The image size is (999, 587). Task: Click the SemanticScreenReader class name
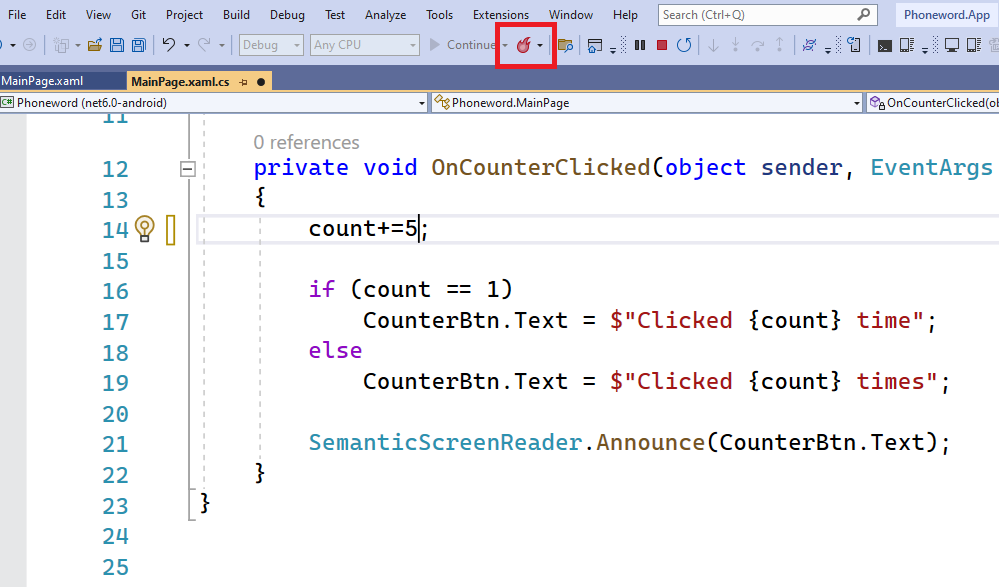click(445, 442)
